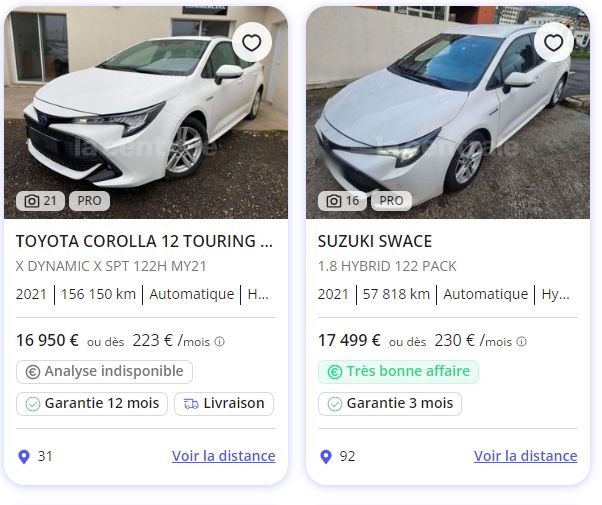Click location pin icon beside 92
The image size is (602, 505).
326,457
